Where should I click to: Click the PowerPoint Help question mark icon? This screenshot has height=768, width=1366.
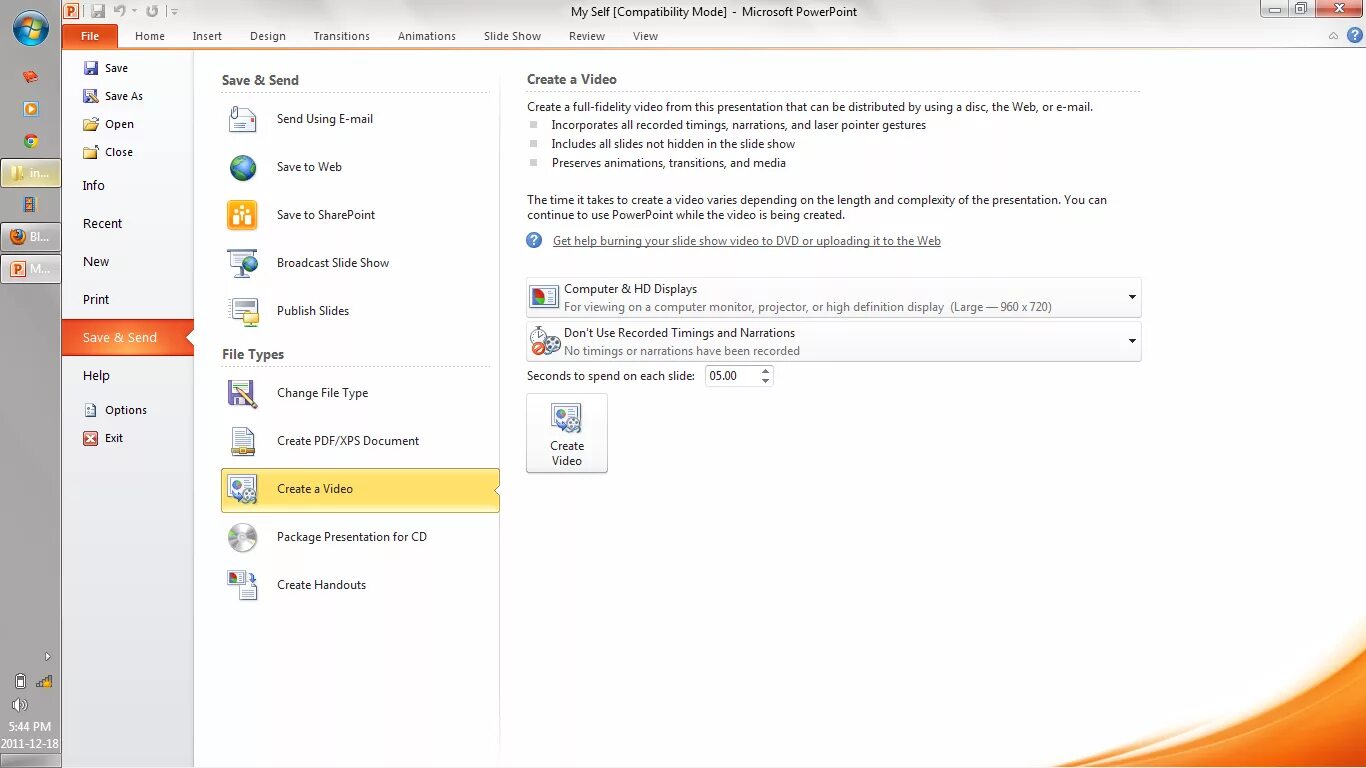point(1355,35)
